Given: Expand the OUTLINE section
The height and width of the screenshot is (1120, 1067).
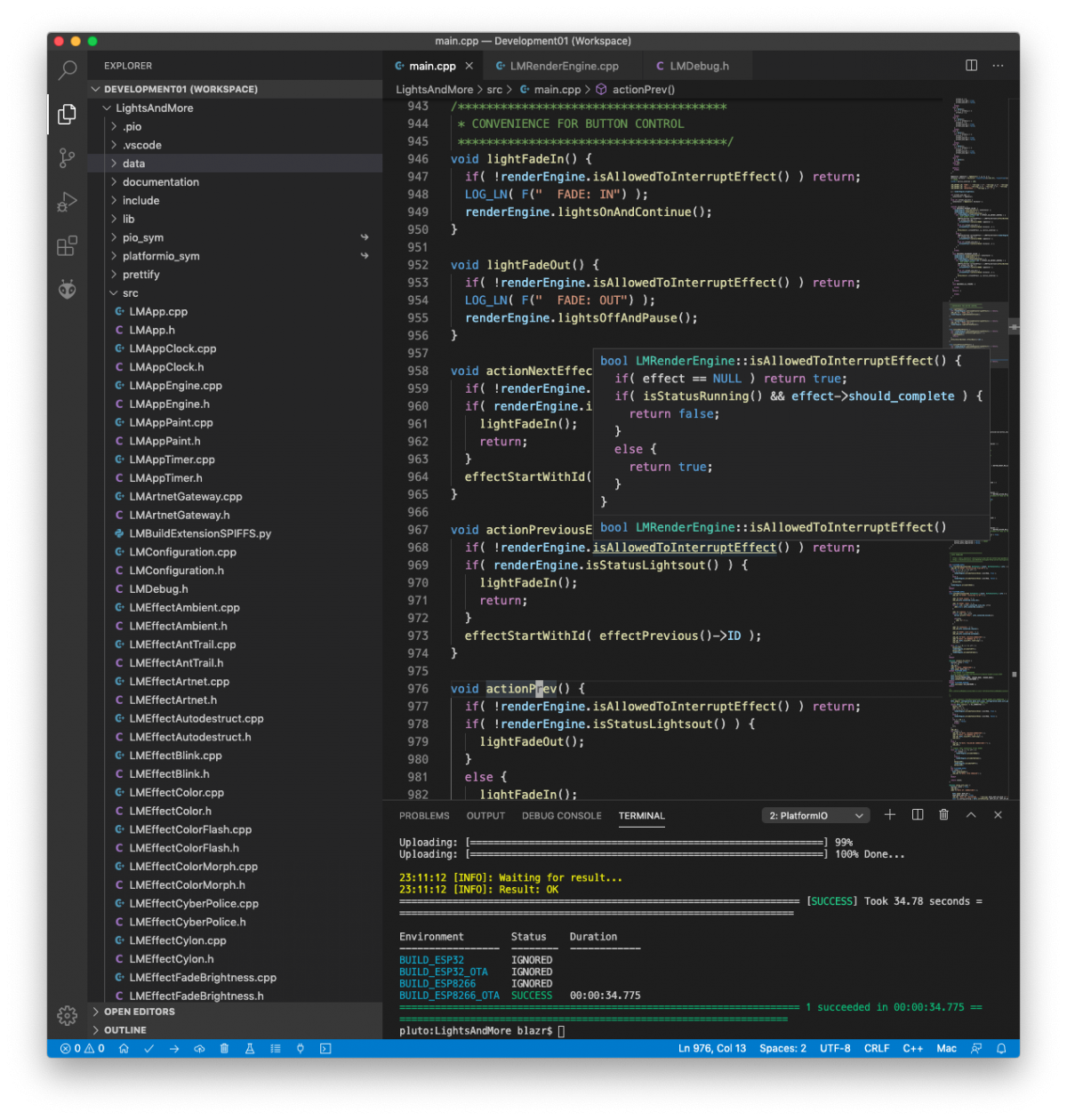Looking at the screenshot, I should pos(125,1030).
